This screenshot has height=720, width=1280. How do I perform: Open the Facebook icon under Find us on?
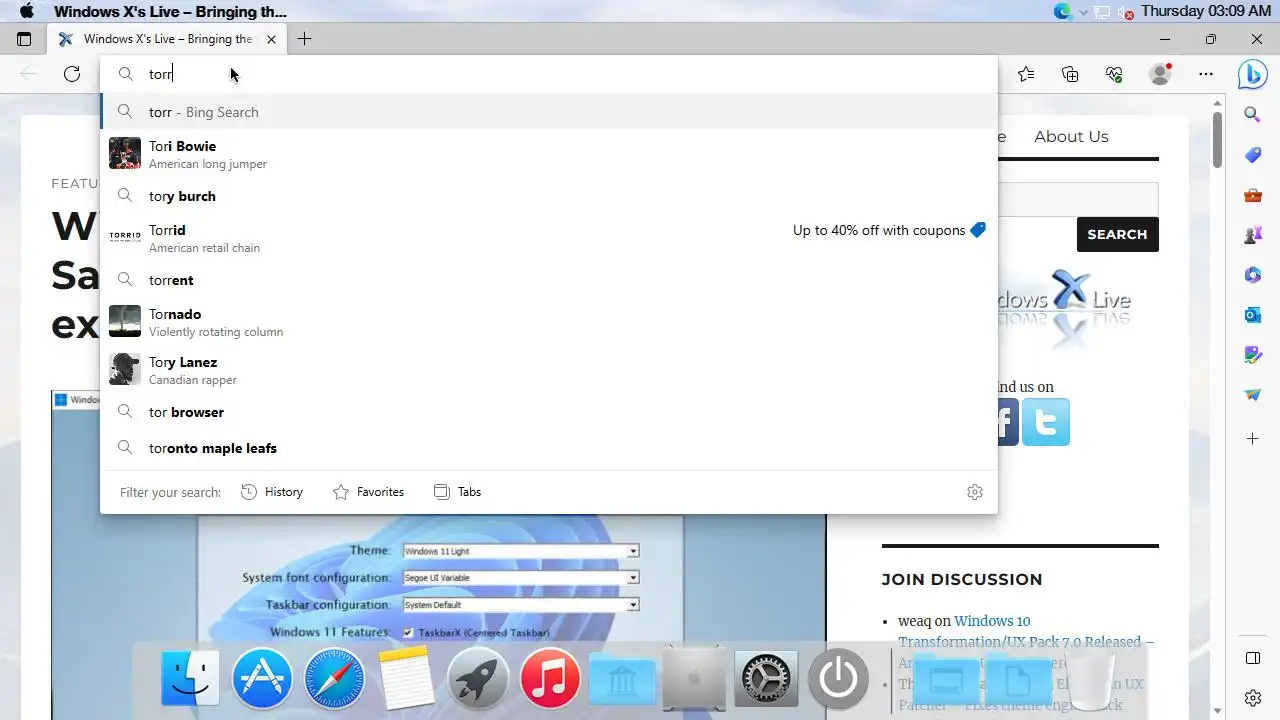click(x=1006, y=422)
